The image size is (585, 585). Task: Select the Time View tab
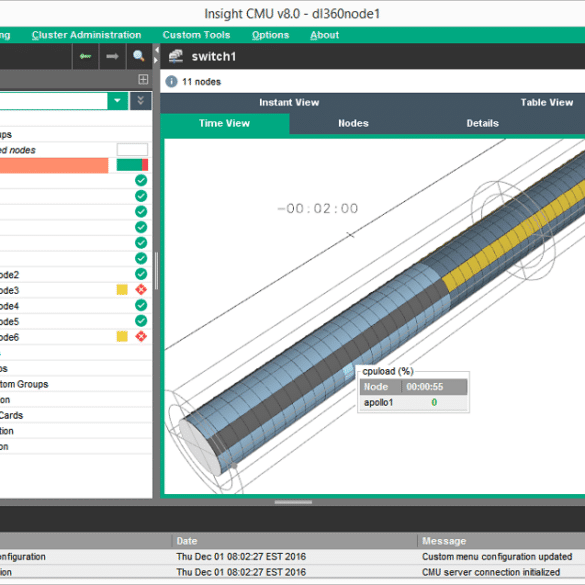pos(225,123)
